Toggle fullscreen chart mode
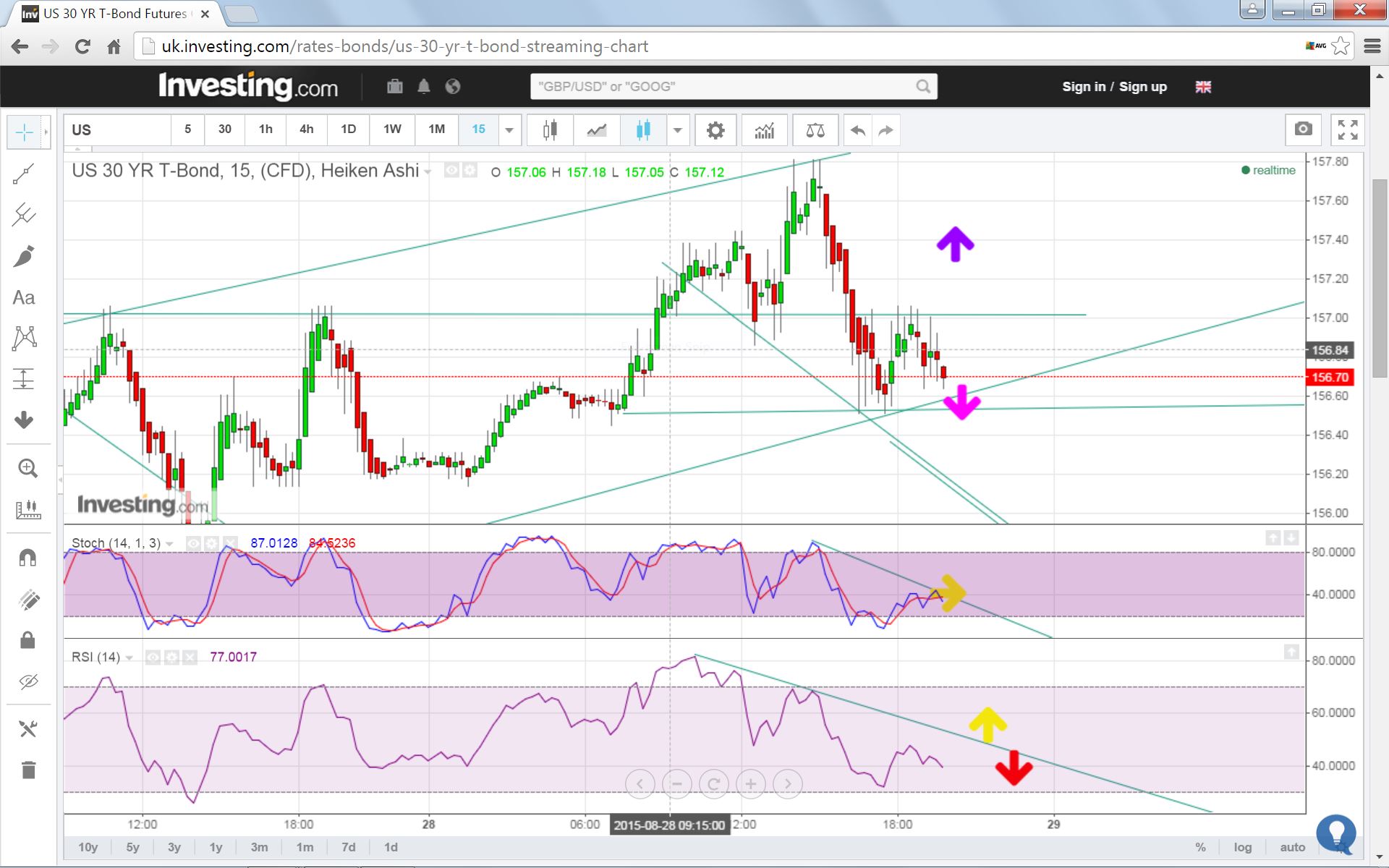The height and width of the screenshot is (868, 1389). click(x=1348, y=129)
